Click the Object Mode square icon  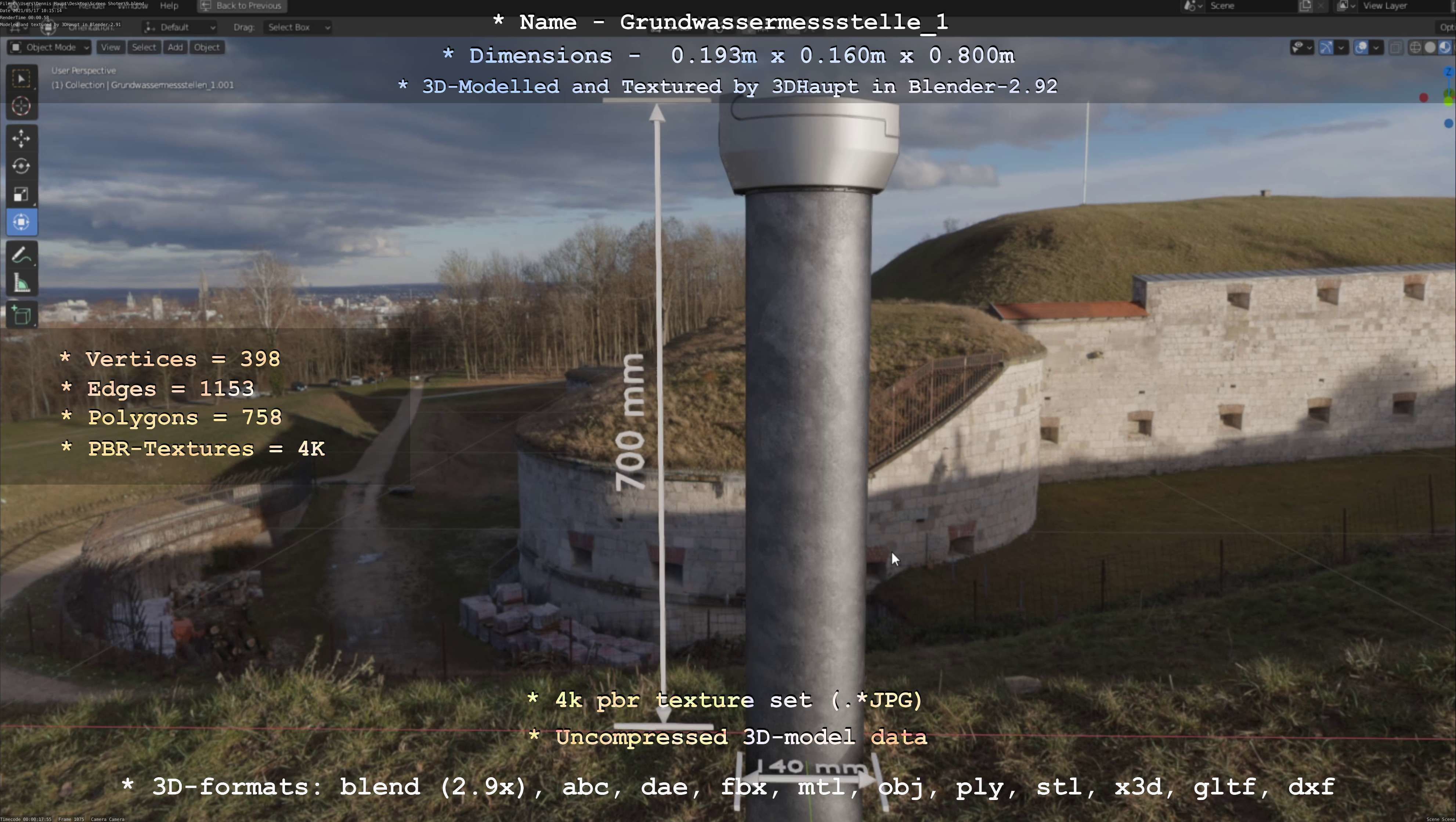(17, 47)
